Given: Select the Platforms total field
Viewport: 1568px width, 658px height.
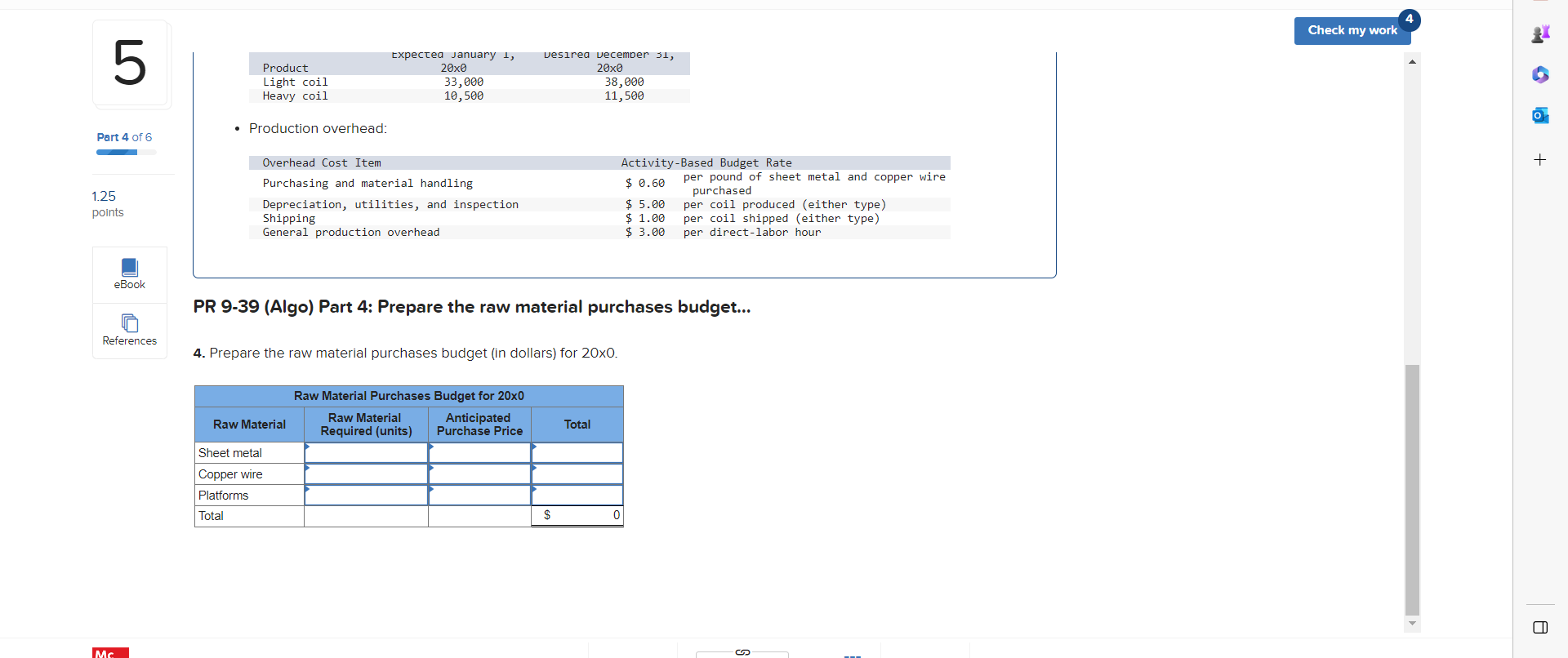Looking at the screenshot, I should coord(577,496).
